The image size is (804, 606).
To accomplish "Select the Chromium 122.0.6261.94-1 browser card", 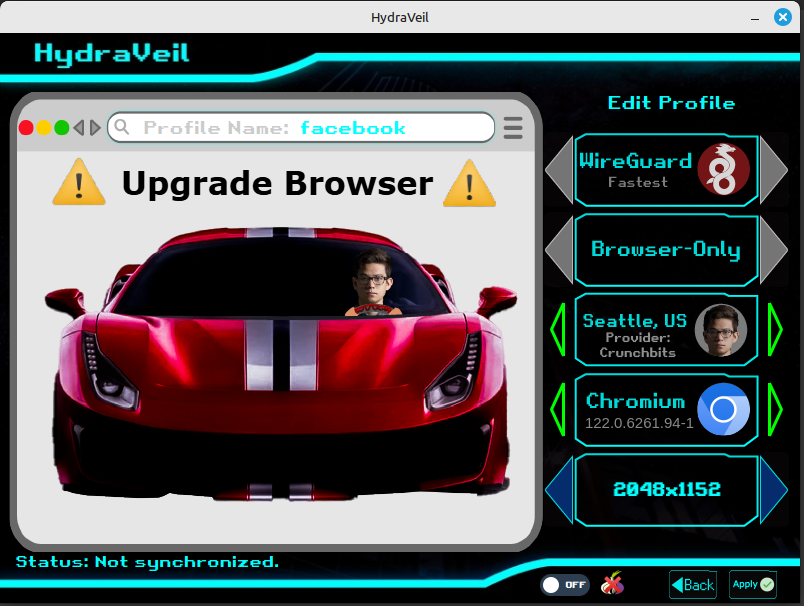I will pyautogui.click(x=666, y=410).
